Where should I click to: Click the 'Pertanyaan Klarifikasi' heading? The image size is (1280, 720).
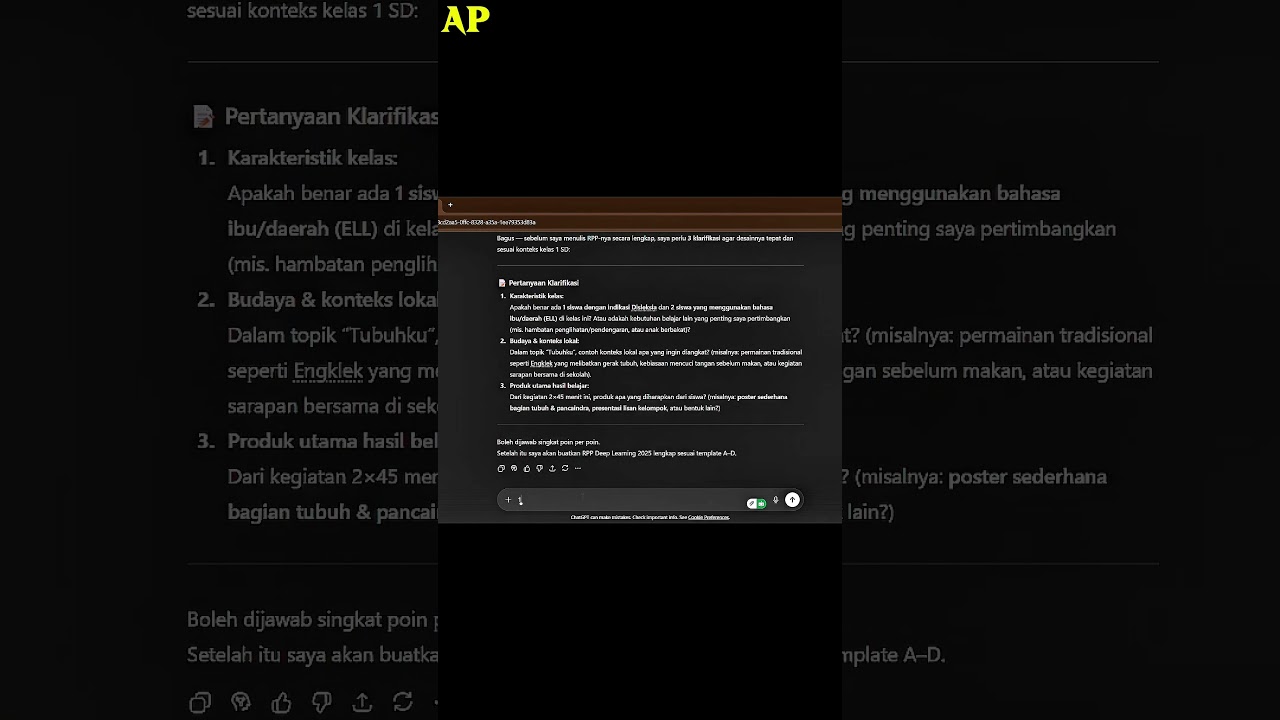[543, 283]
